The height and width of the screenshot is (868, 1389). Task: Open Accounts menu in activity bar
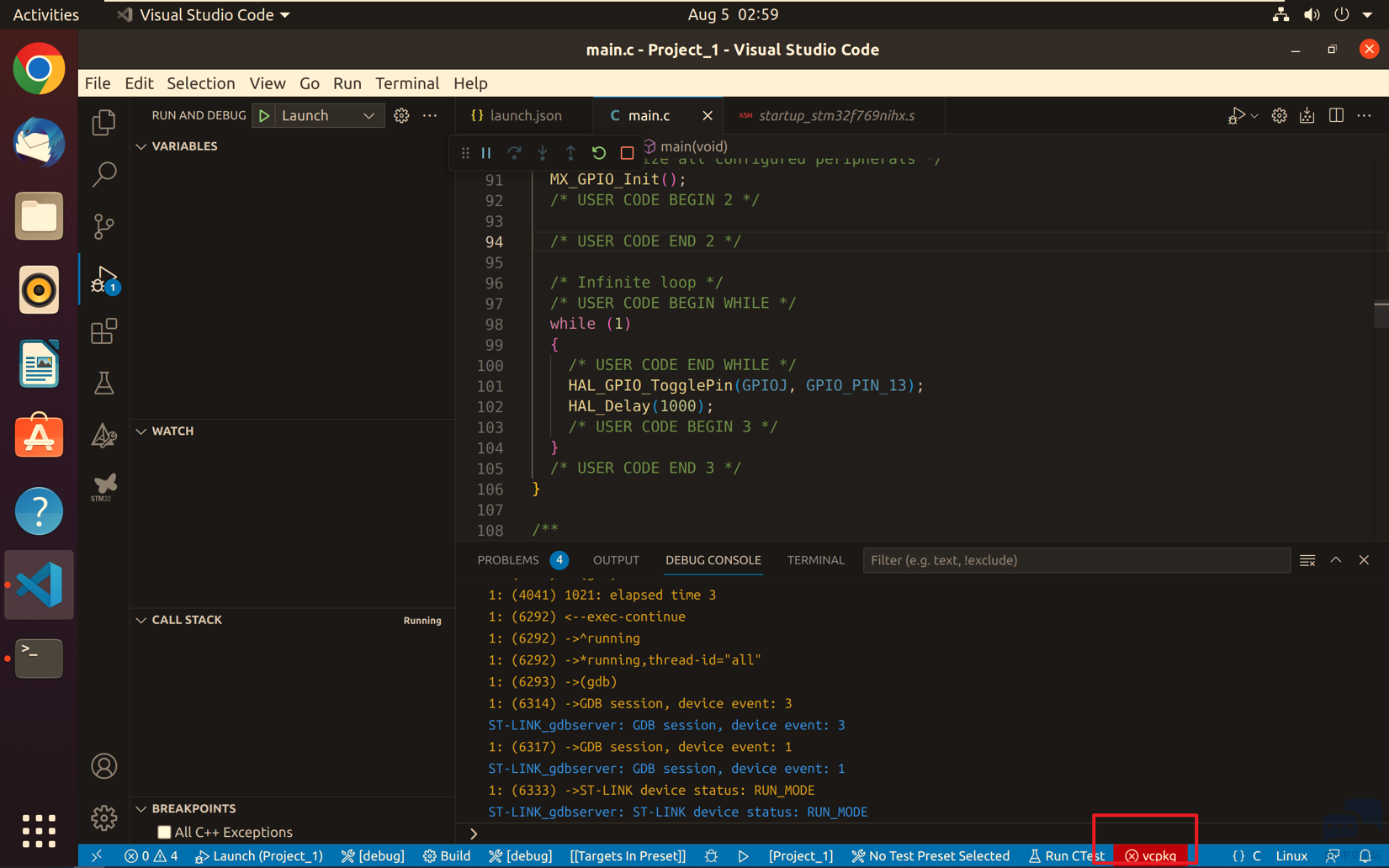coord(103,766)
